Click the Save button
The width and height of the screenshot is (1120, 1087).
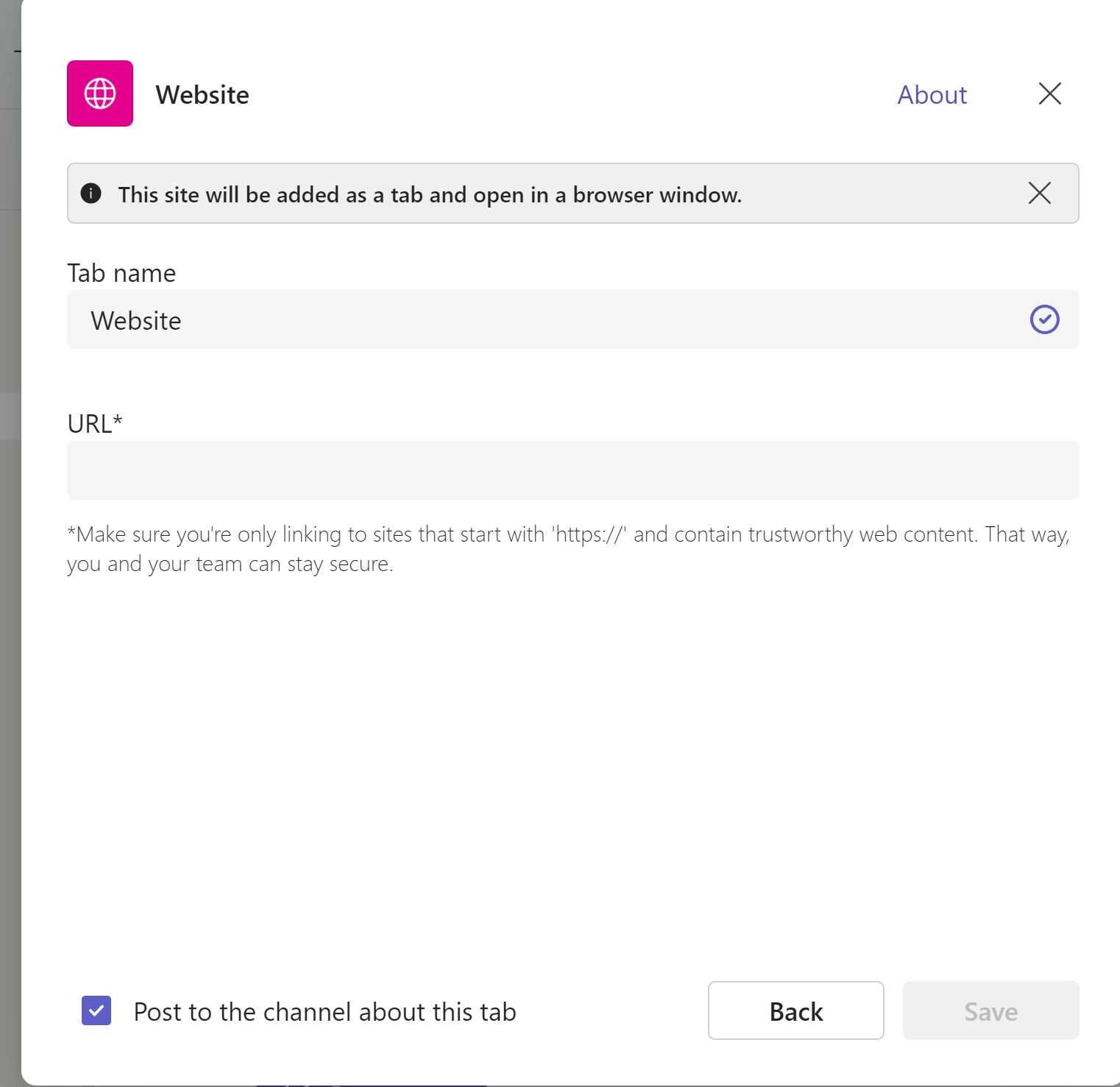[x=990, y=1010]
